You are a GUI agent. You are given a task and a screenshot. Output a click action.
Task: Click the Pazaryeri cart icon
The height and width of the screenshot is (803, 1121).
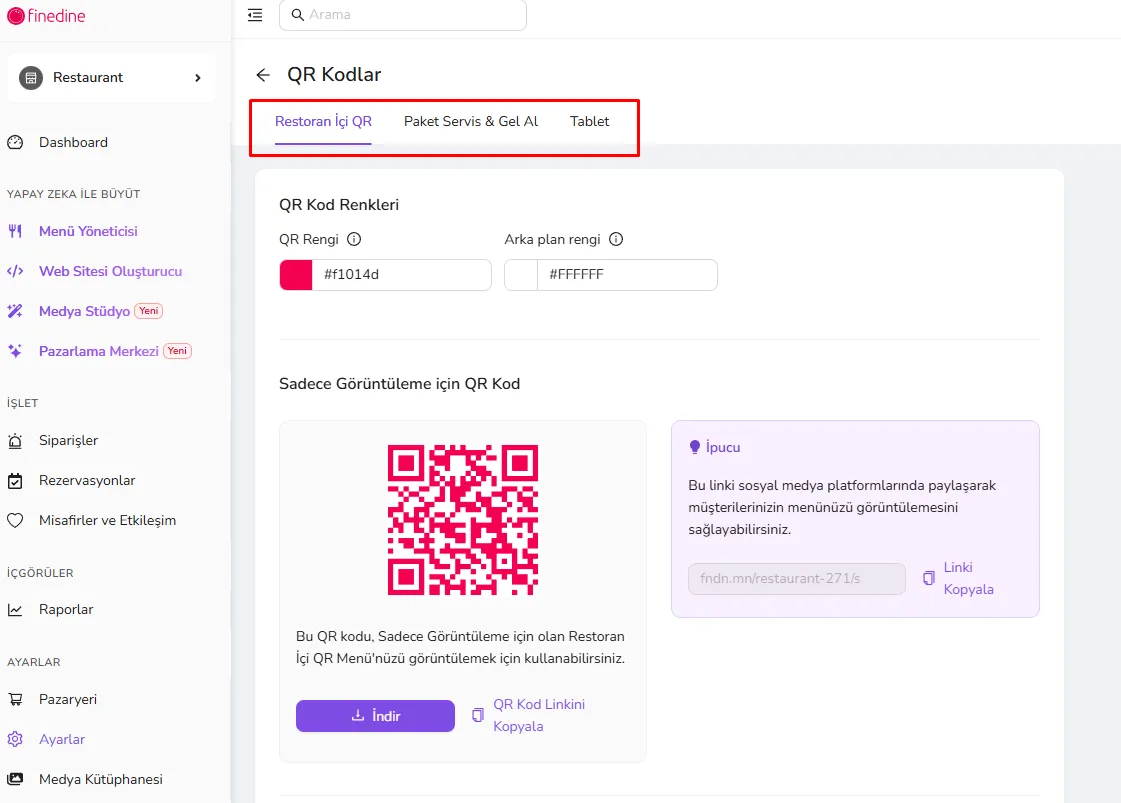(15, 699)
